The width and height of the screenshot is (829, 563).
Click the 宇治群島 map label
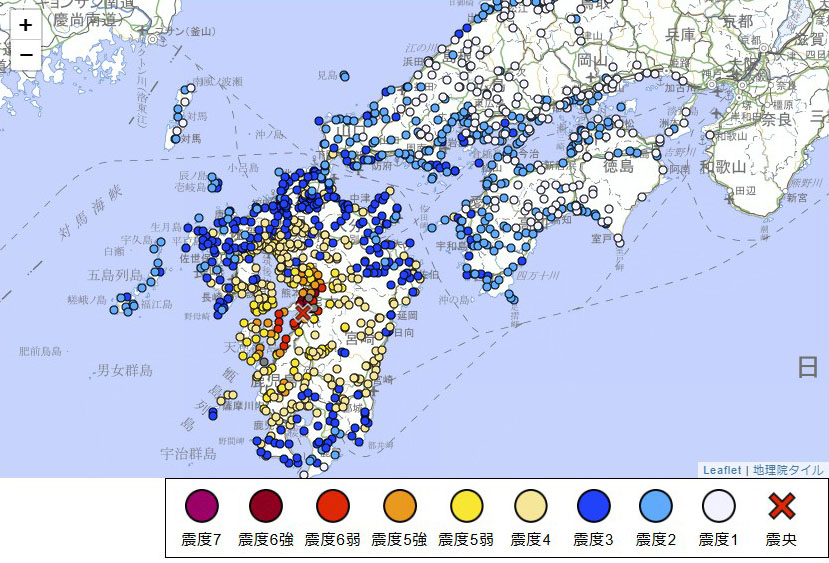pyautogui.click(x=189, y=454)
